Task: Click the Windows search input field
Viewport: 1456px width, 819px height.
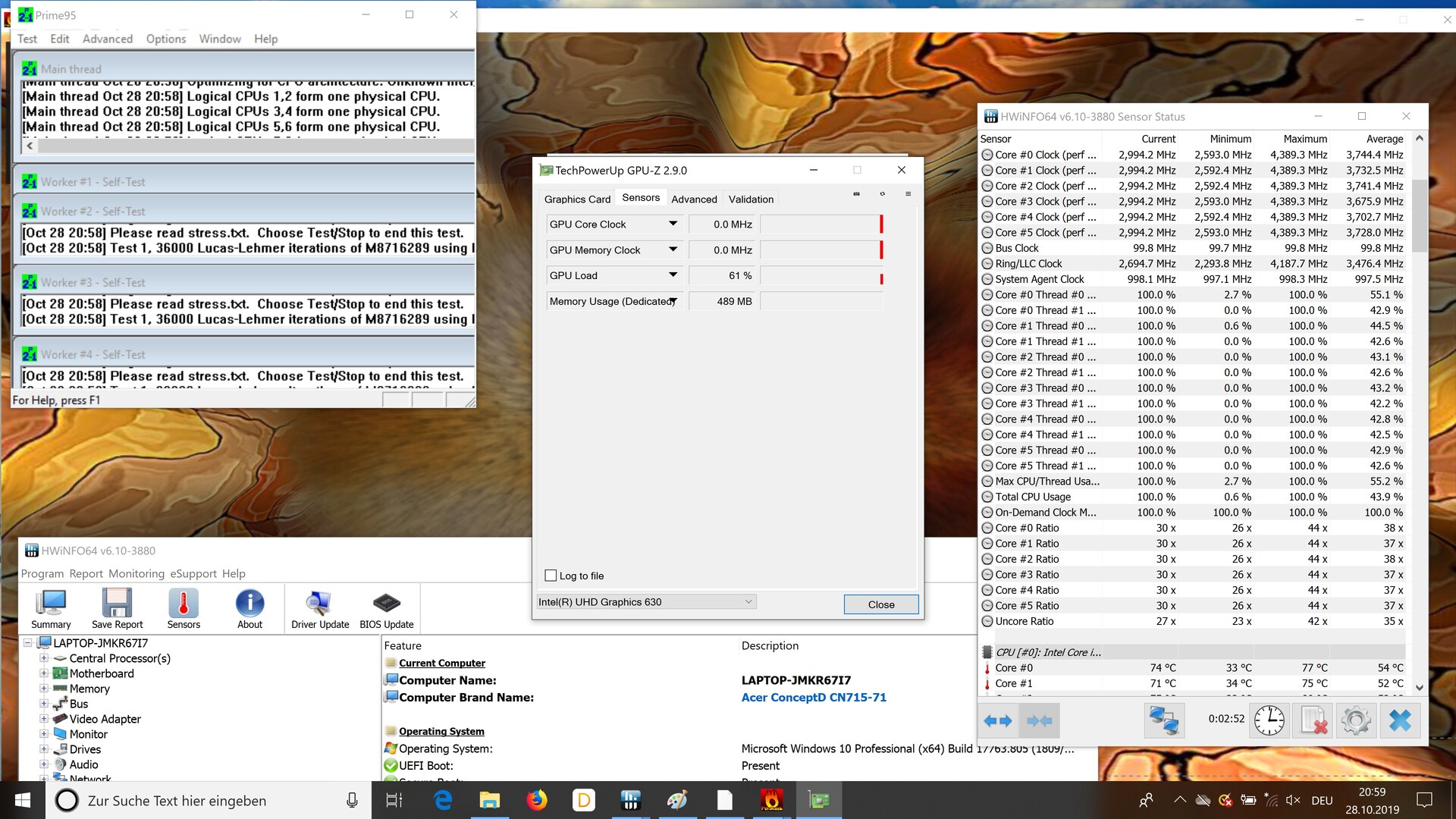Action: coord(209,800)
